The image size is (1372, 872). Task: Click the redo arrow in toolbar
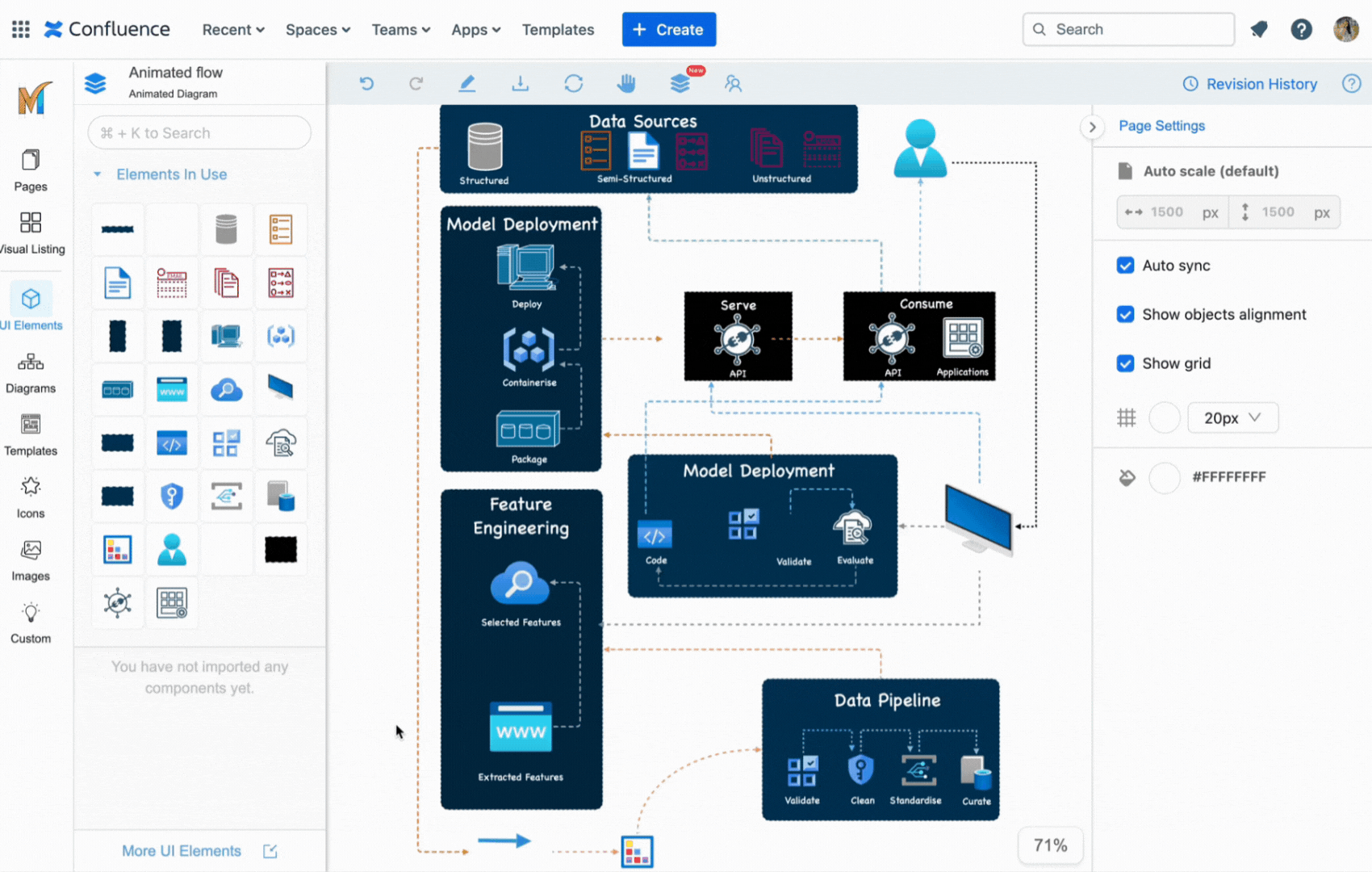coord(416,84)
